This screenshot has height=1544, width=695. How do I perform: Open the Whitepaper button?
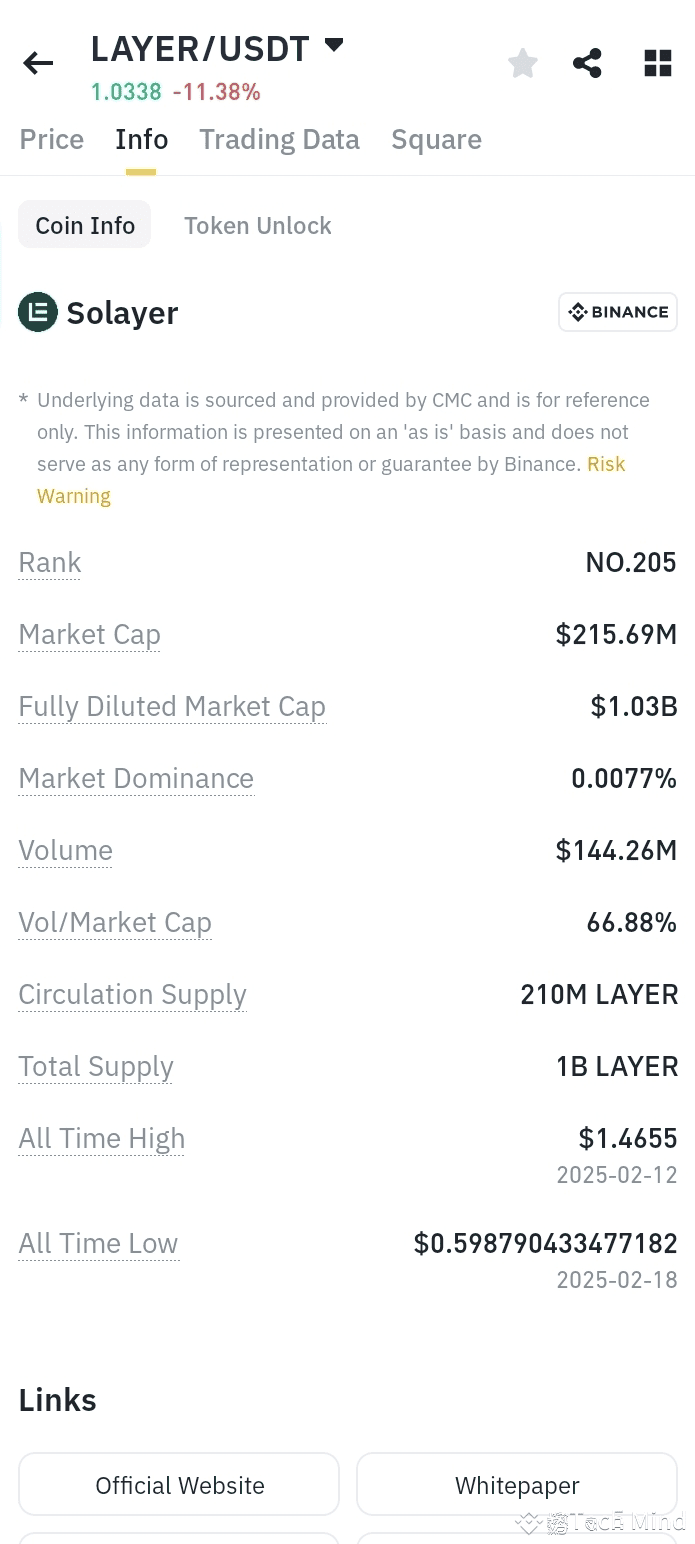pyautogui.click(x=517, y=1485)
